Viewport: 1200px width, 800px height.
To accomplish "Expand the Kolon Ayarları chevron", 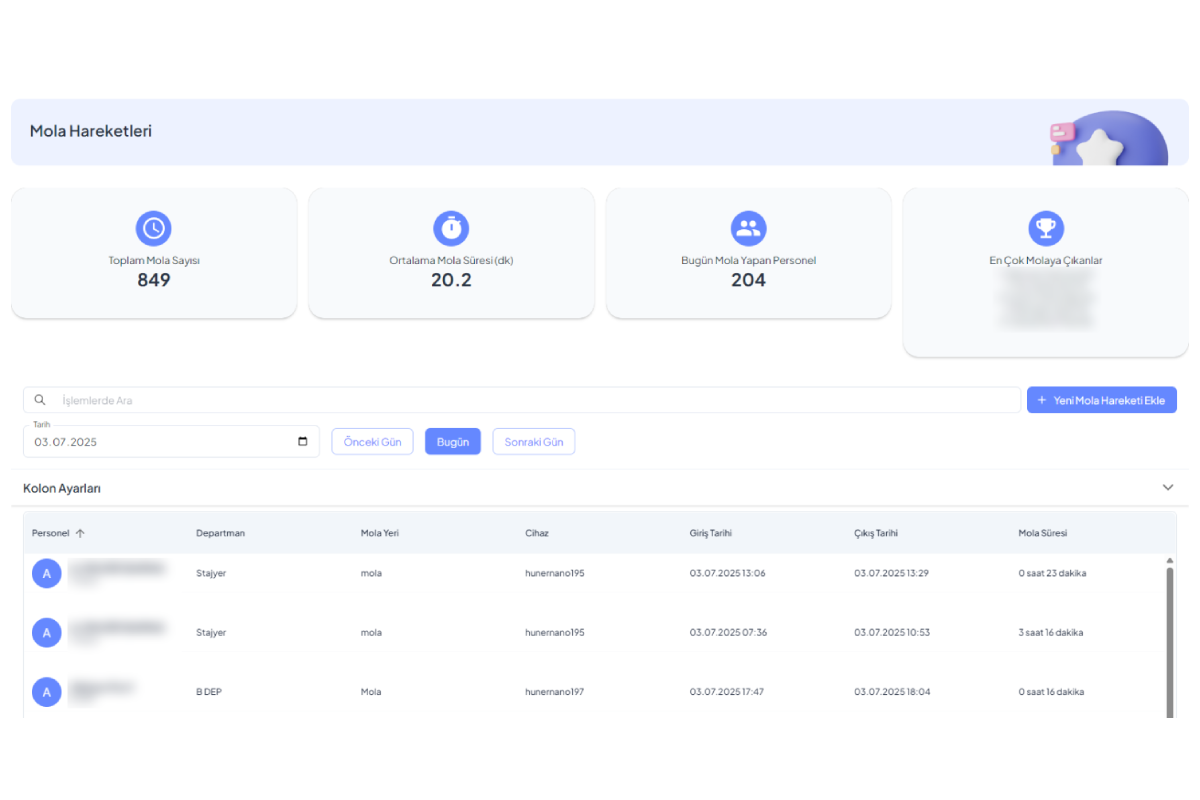I will point(1167,488).
